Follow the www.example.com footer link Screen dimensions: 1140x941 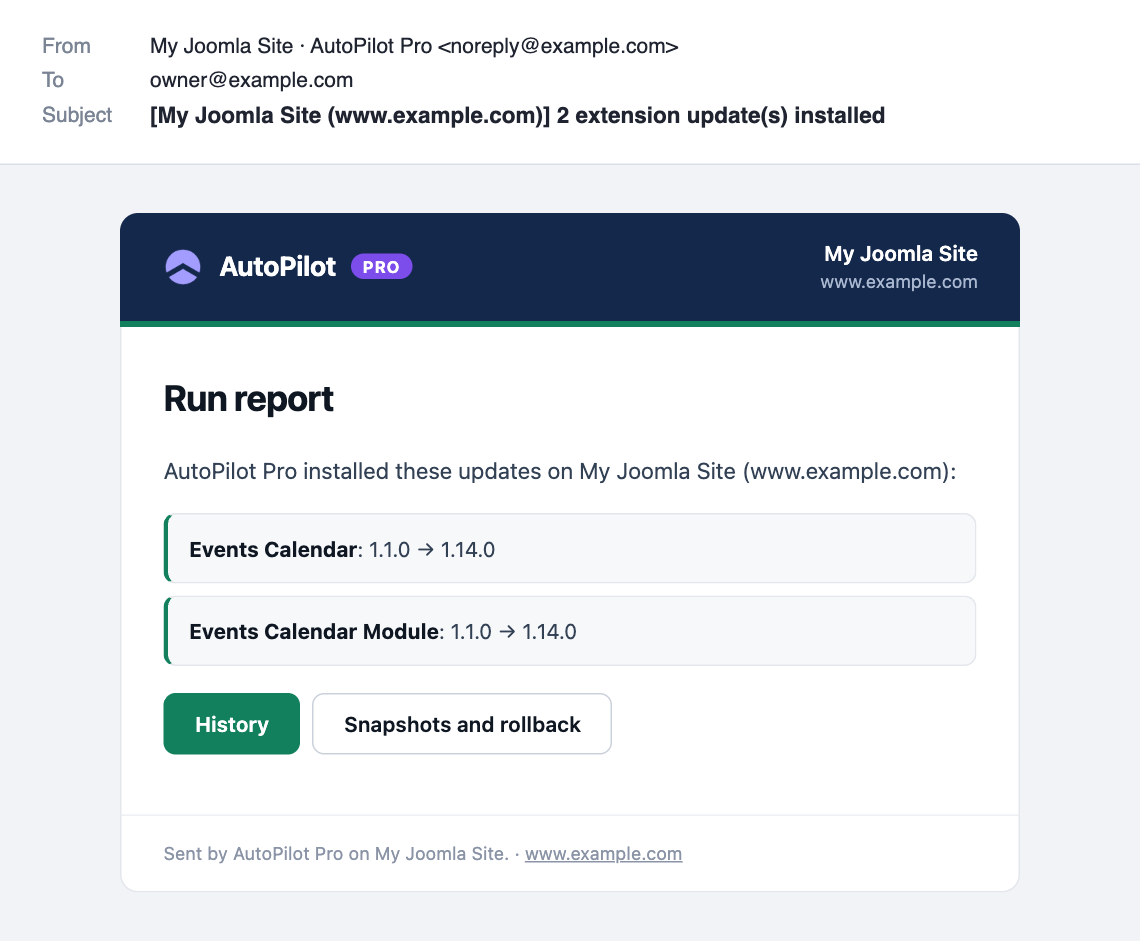(603, 854)
